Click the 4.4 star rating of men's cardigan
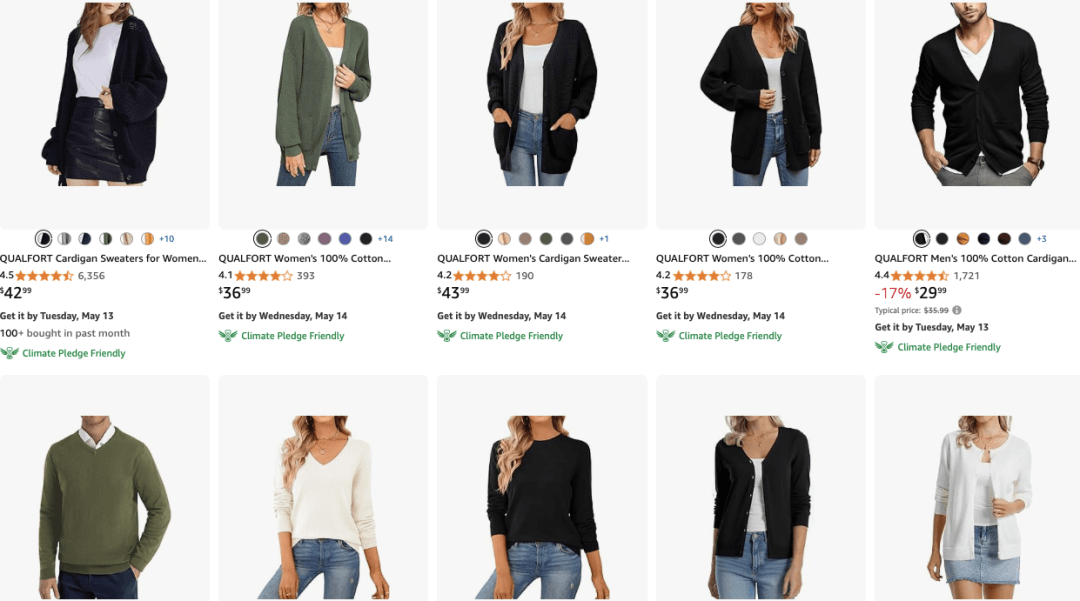 tap(920, 276)
